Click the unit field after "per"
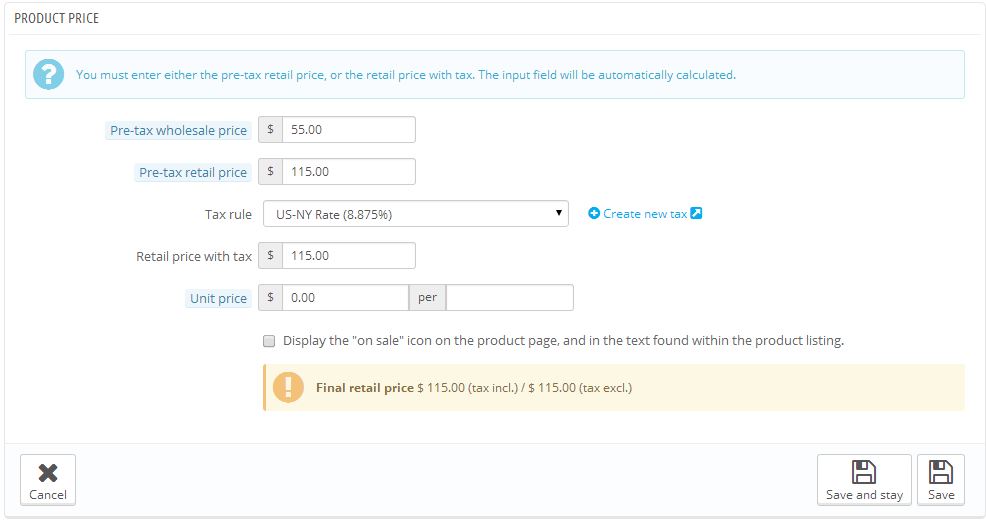Screen dimensions: 986x528 point(510,298)
